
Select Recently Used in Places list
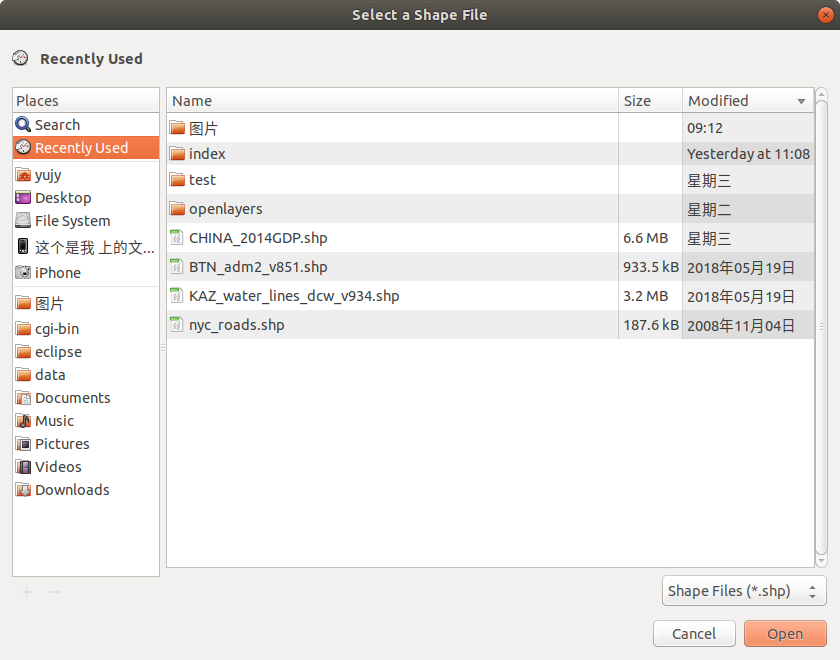(x=81, y=148)
